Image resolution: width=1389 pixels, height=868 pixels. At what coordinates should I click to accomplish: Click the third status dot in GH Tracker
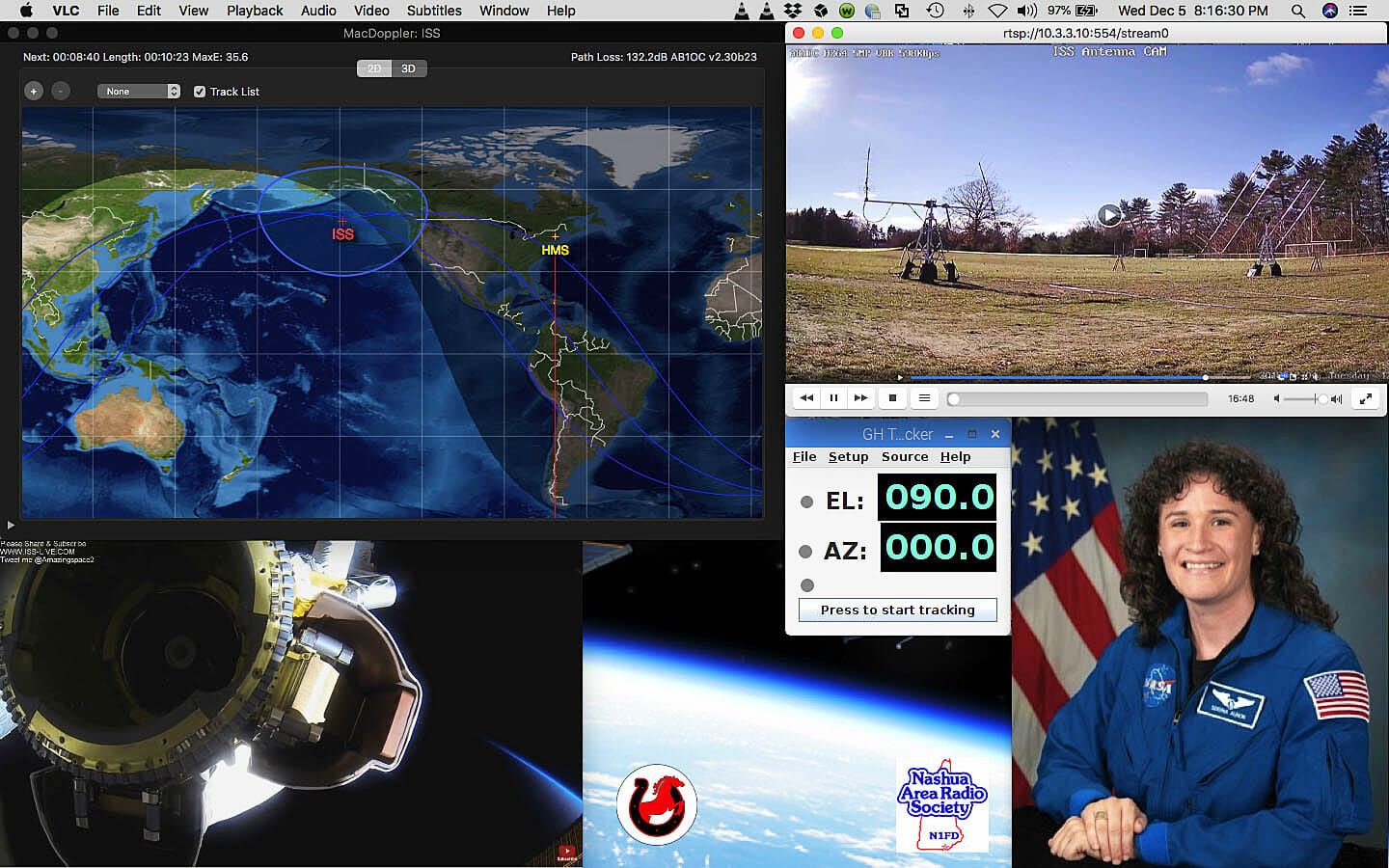[x=807, y=585]
